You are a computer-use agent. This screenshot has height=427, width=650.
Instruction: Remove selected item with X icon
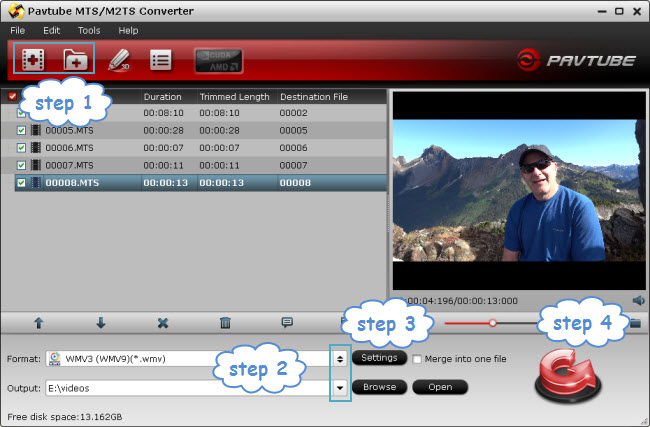tap(163, 323)
